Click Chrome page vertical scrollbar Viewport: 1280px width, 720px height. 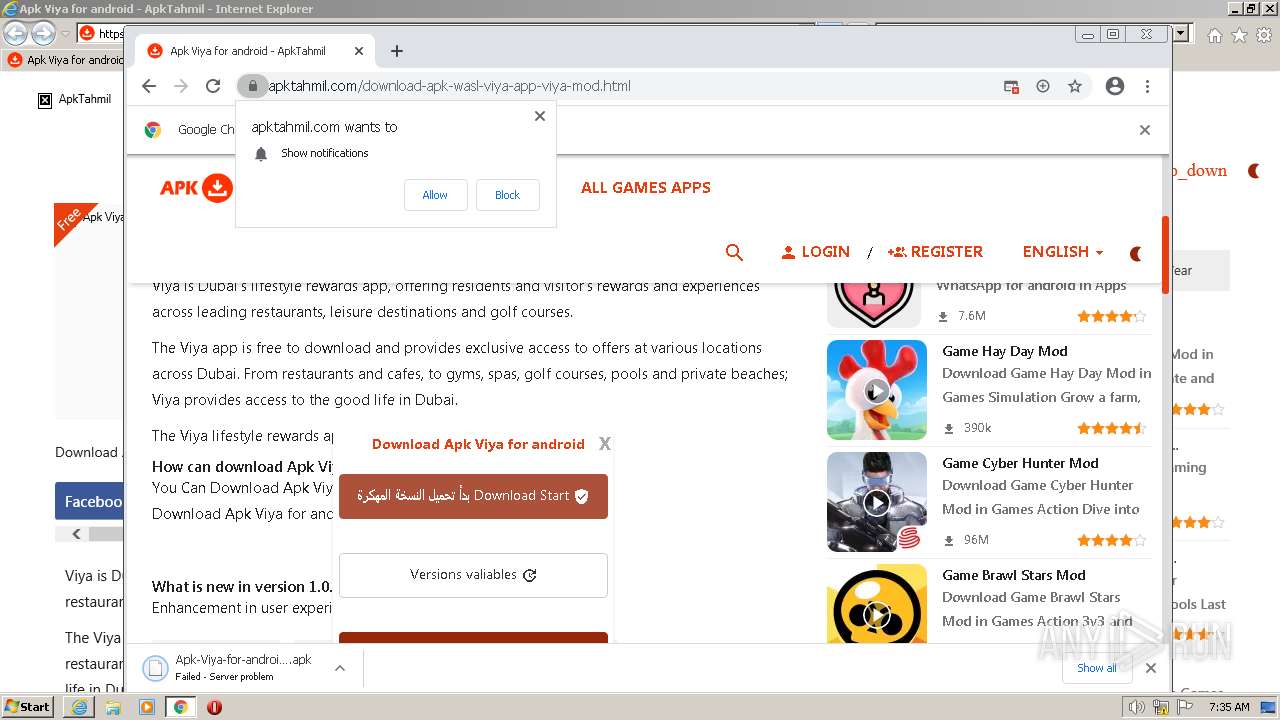click(x=1165, y=254)
